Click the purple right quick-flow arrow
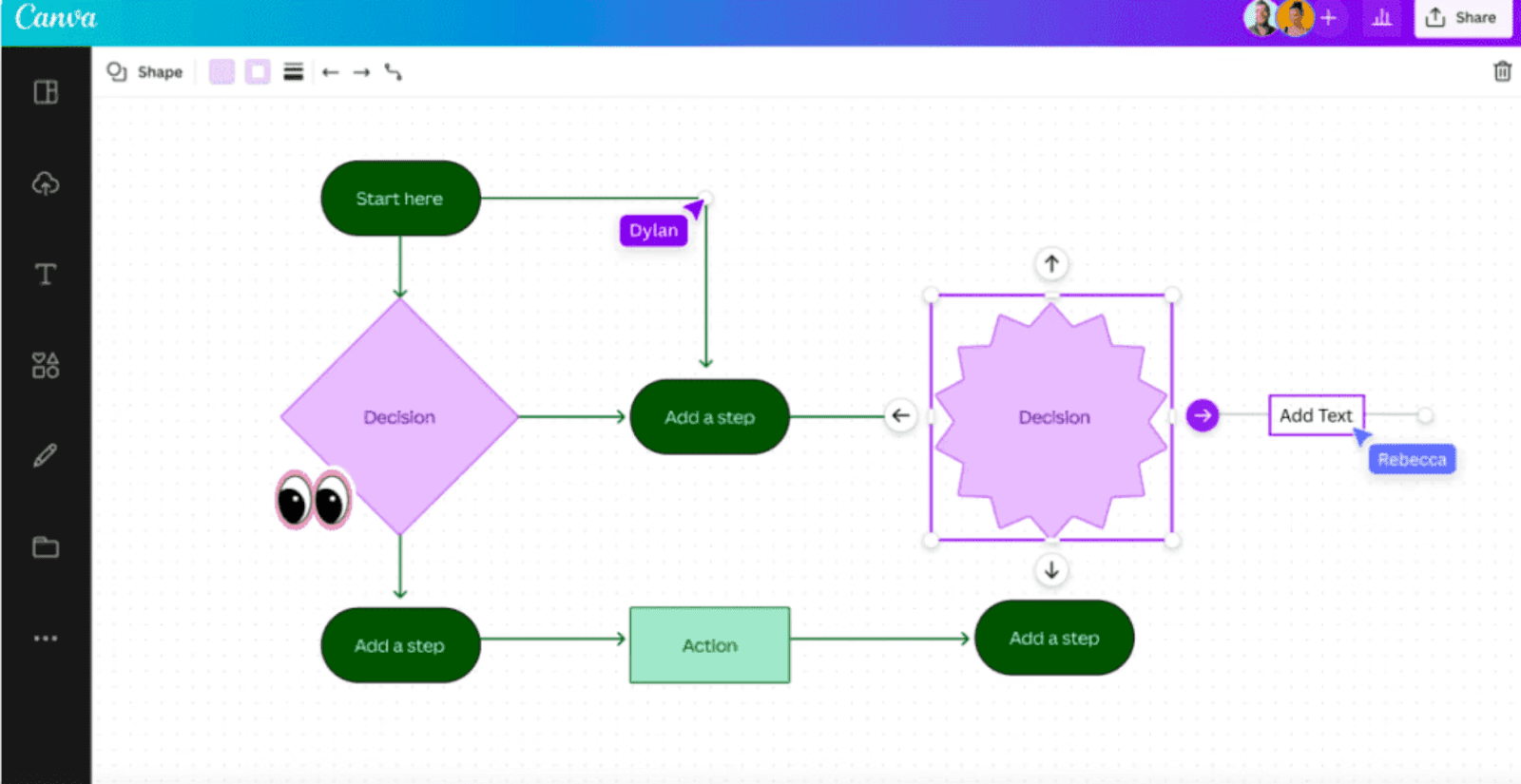 coord(1203,415)
